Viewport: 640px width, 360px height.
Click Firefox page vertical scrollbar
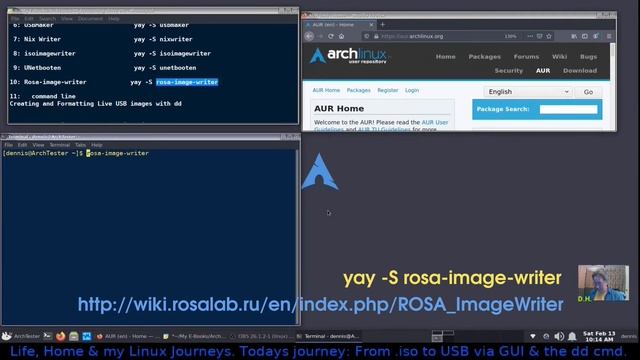point(612,86)
